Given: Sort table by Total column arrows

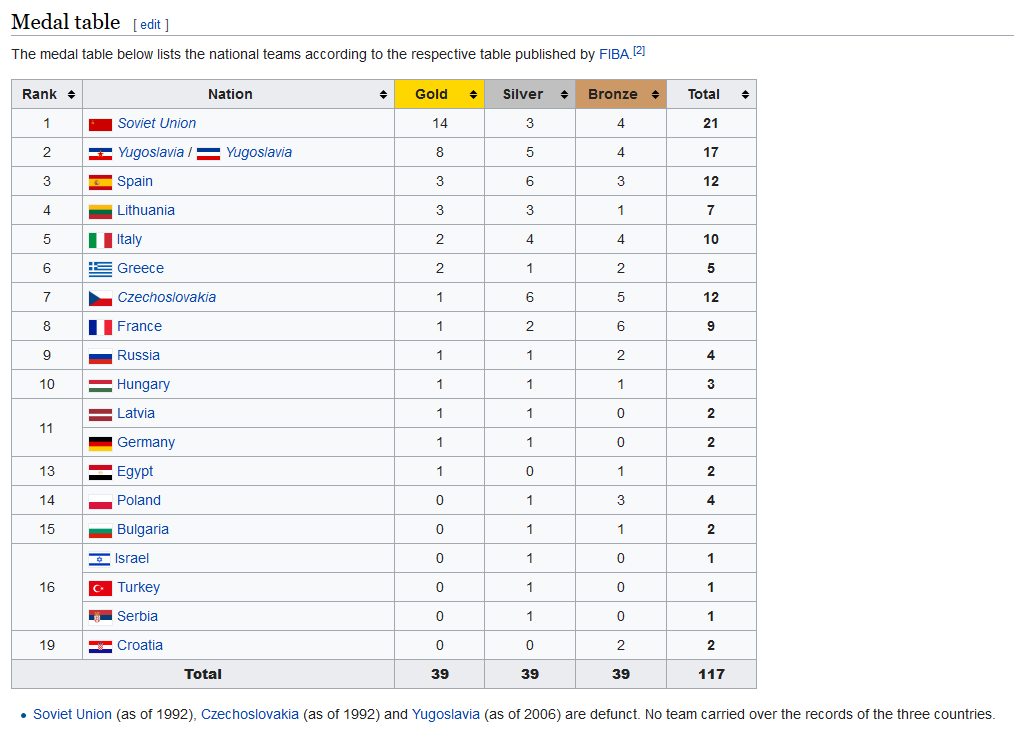Looking at the screenshot, I should coord(745,94).
